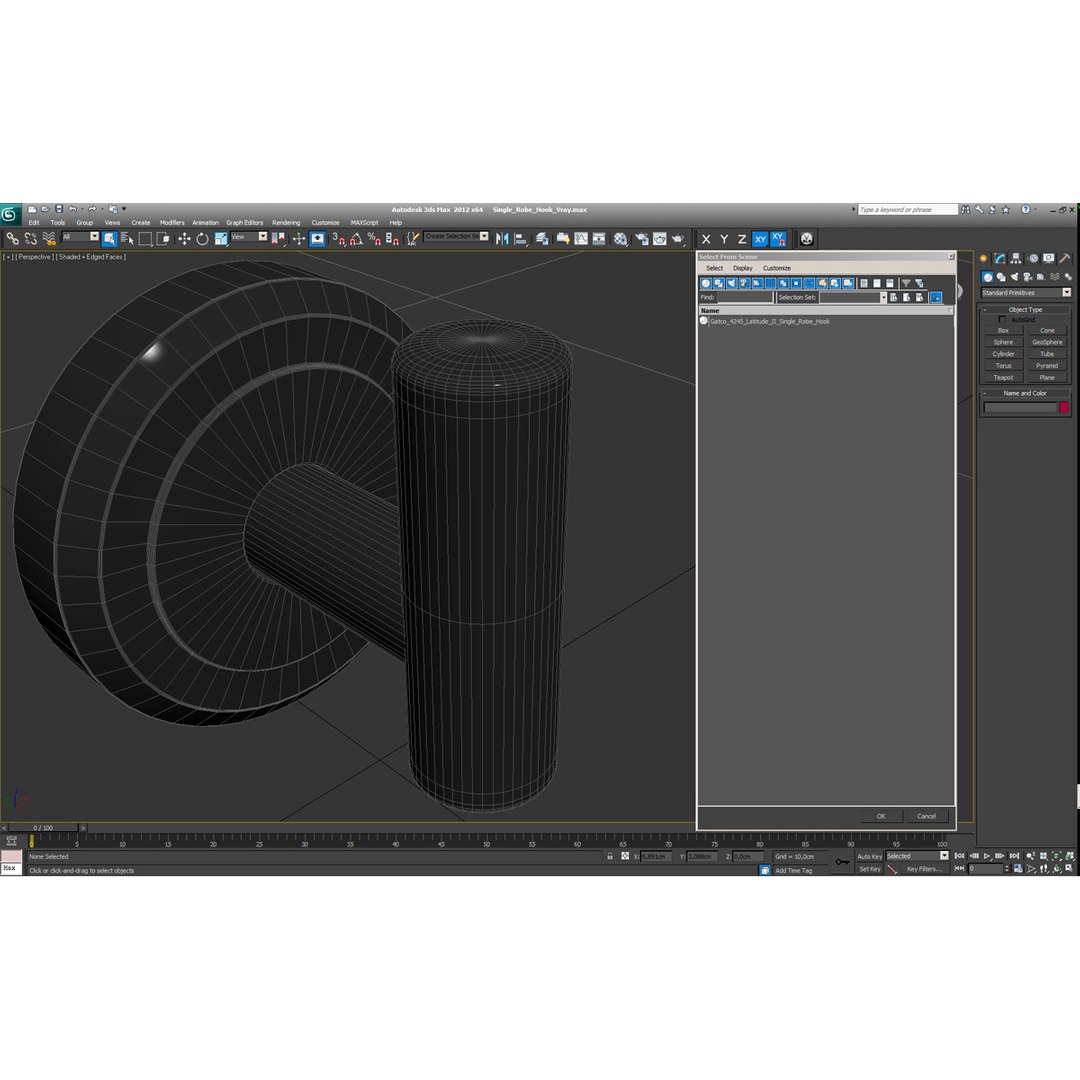Open the Rendering menu
1080x1080 pixels.
[x=286, y=222]
